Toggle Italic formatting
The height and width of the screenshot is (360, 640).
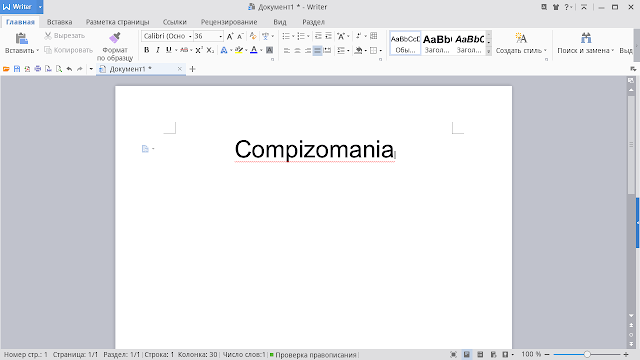(158, 50)
